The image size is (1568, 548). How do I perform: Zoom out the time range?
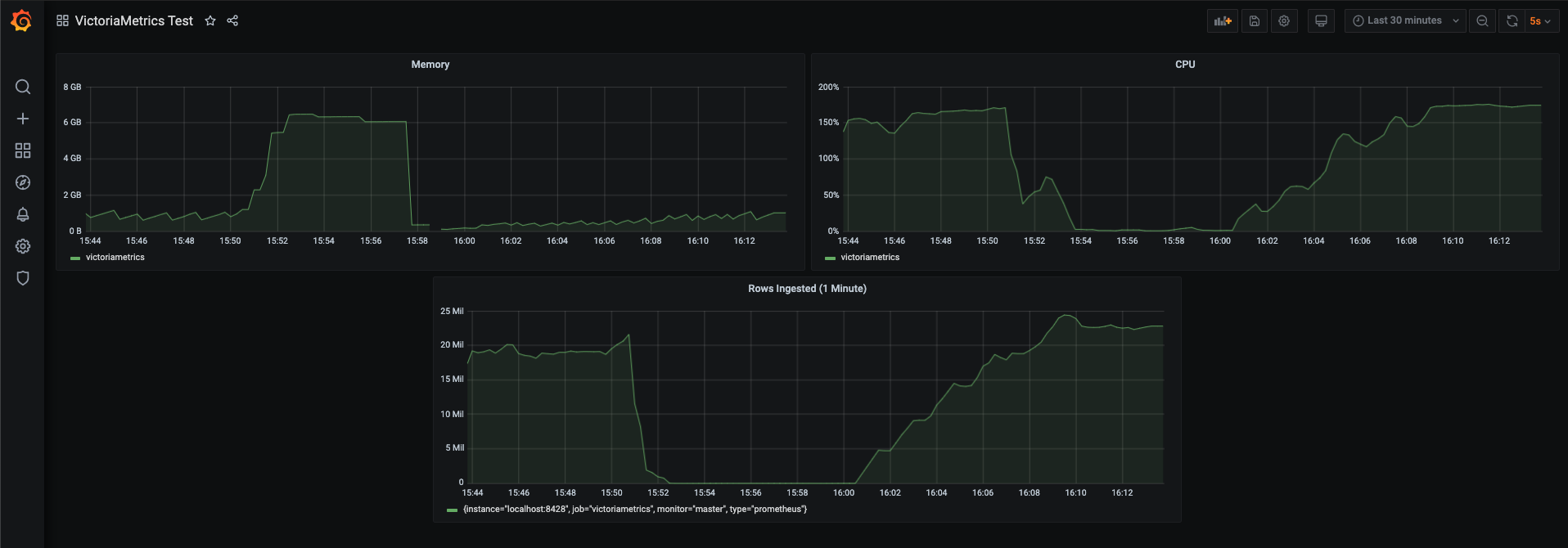pos(1482,20)
